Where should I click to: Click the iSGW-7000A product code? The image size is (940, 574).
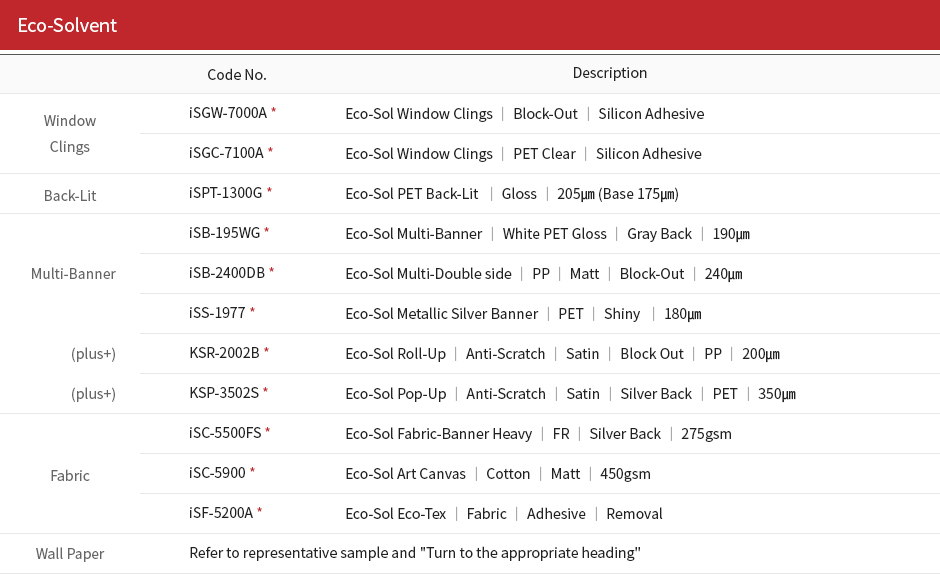coord(228,113)
